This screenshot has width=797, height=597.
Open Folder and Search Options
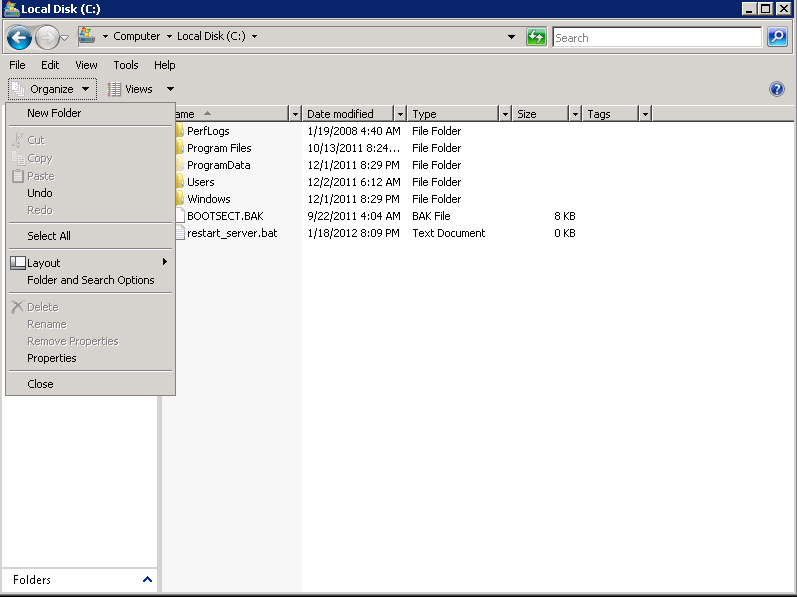click(90, 280)
